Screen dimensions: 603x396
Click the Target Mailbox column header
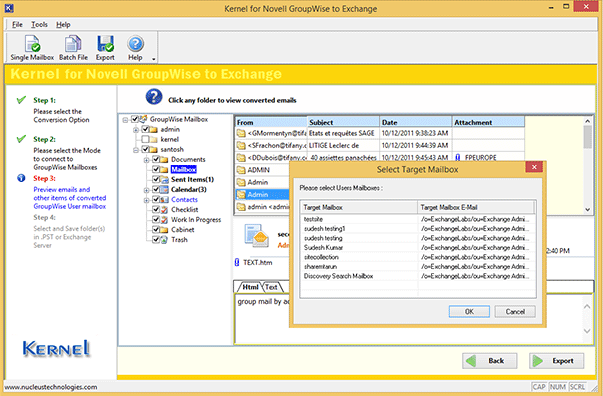(359, 207)
